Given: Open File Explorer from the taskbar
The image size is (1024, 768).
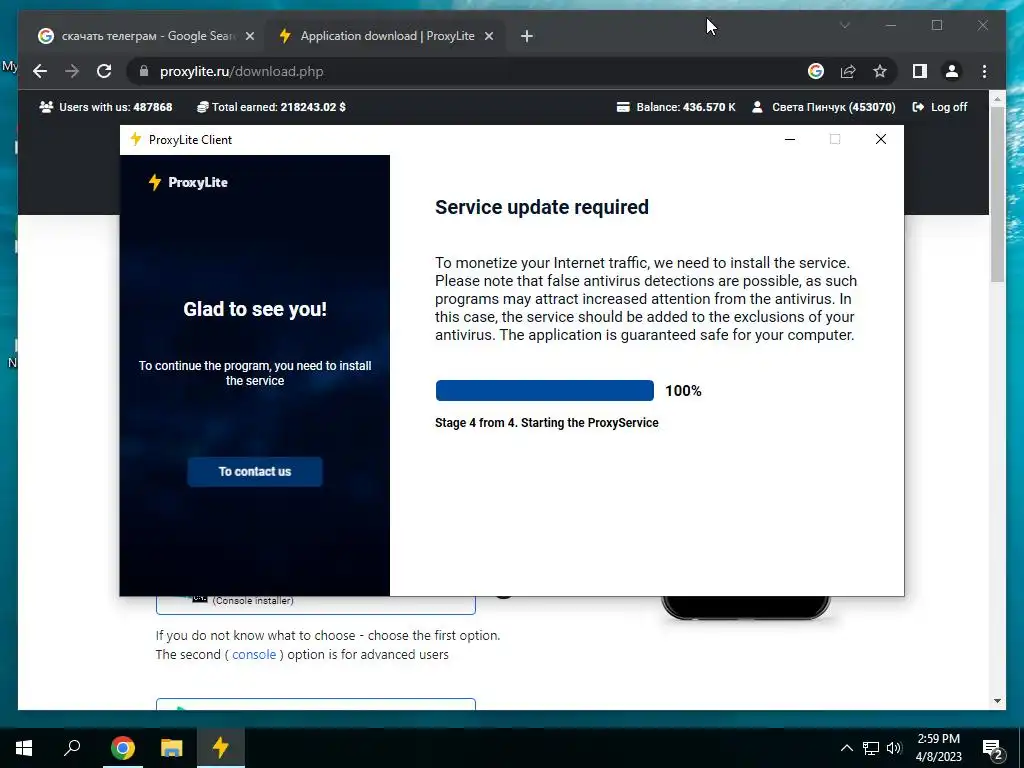Looking at the screenshot, I should click(x=172, y=748).
